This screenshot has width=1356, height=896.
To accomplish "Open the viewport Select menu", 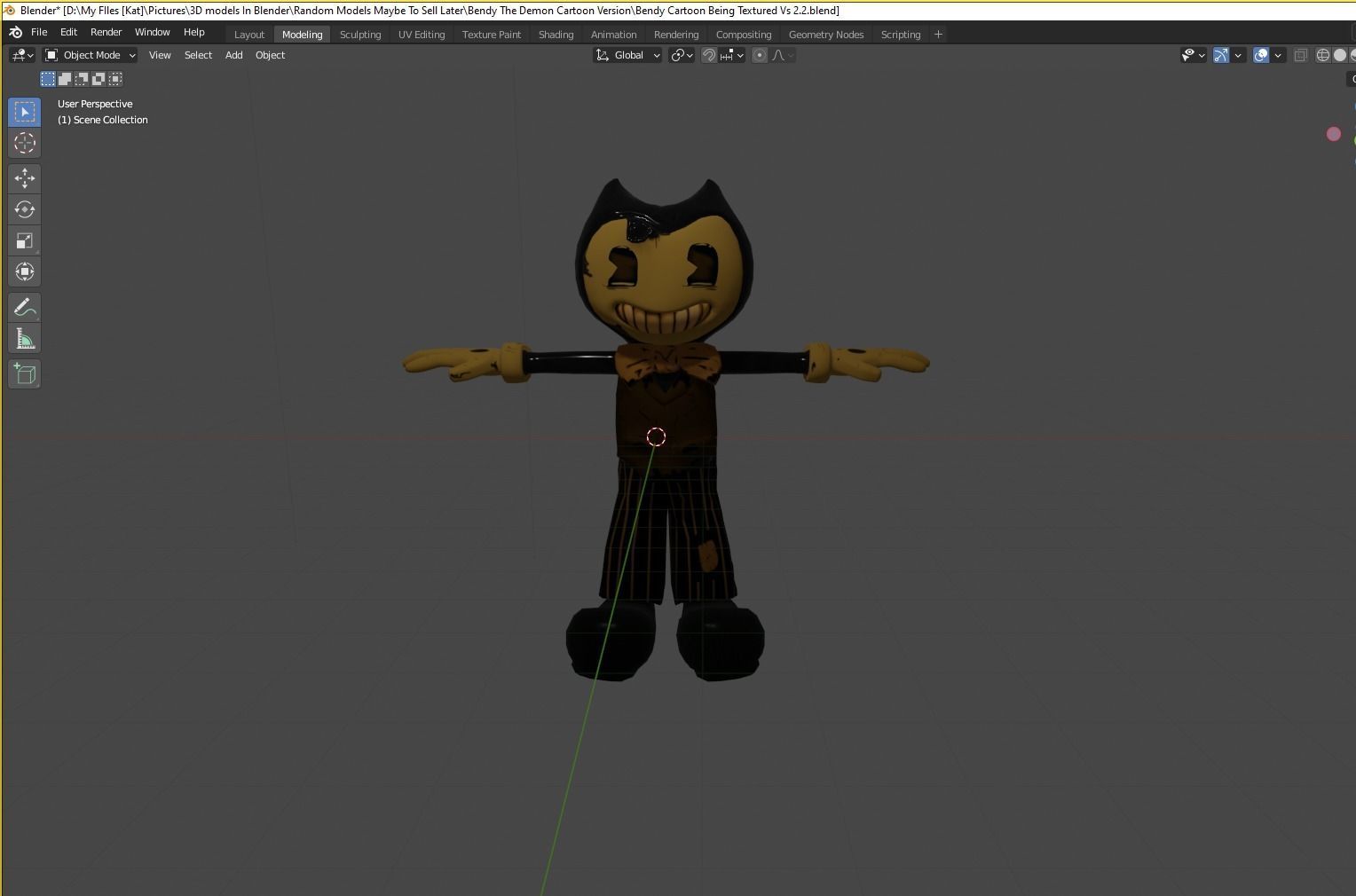I will pyautogui.click(x=198, y=55).
